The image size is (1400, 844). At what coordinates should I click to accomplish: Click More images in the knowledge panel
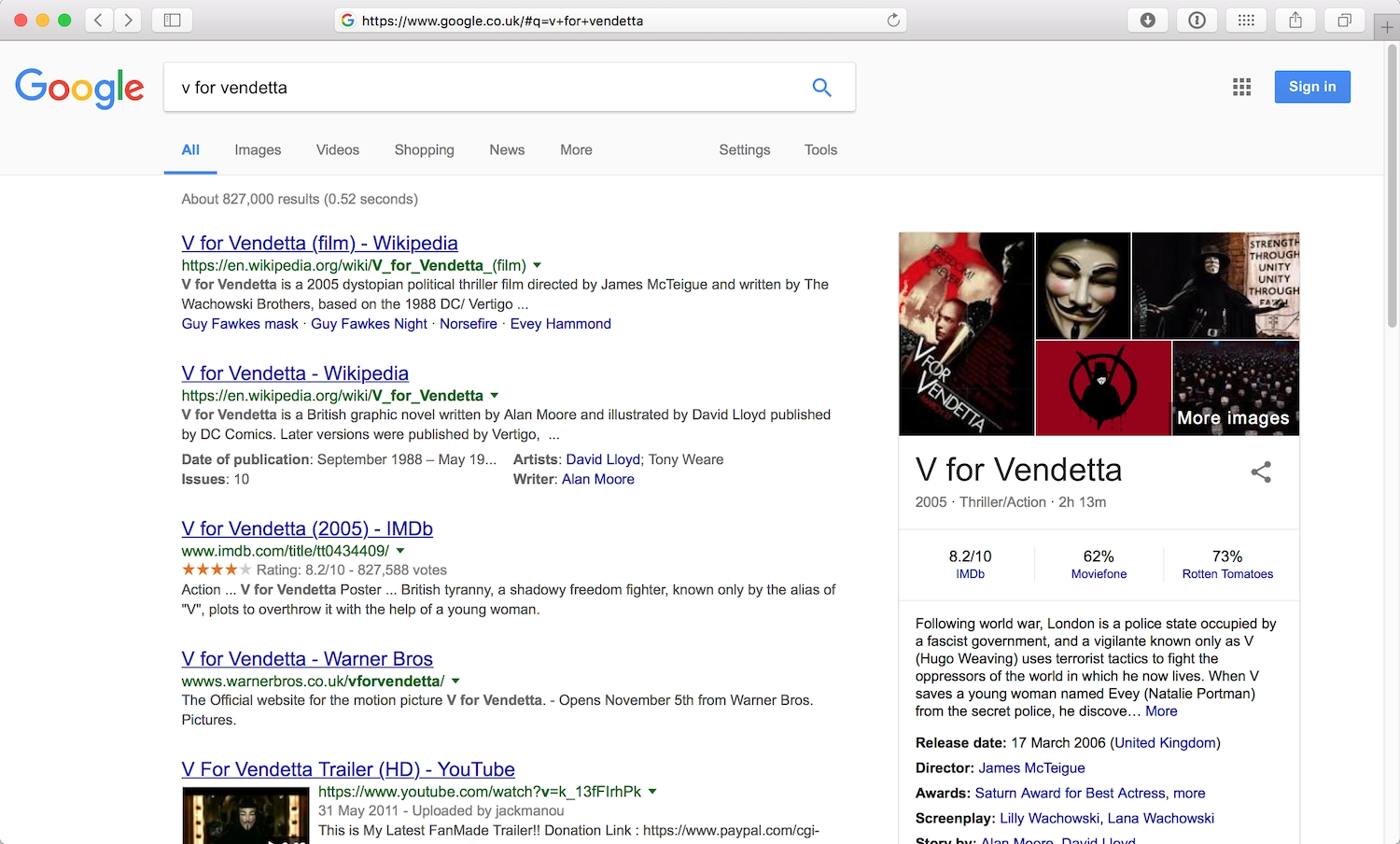tap(1234, 417)
